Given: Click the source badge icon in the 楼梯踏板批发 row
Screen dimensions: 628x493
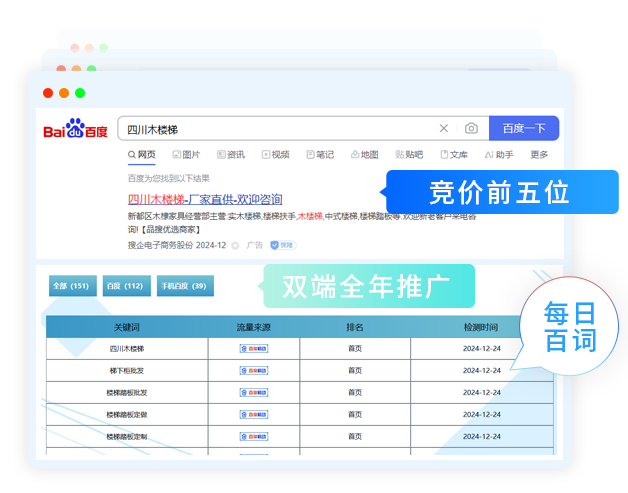Looking at the screenshot, I should 254,393.
